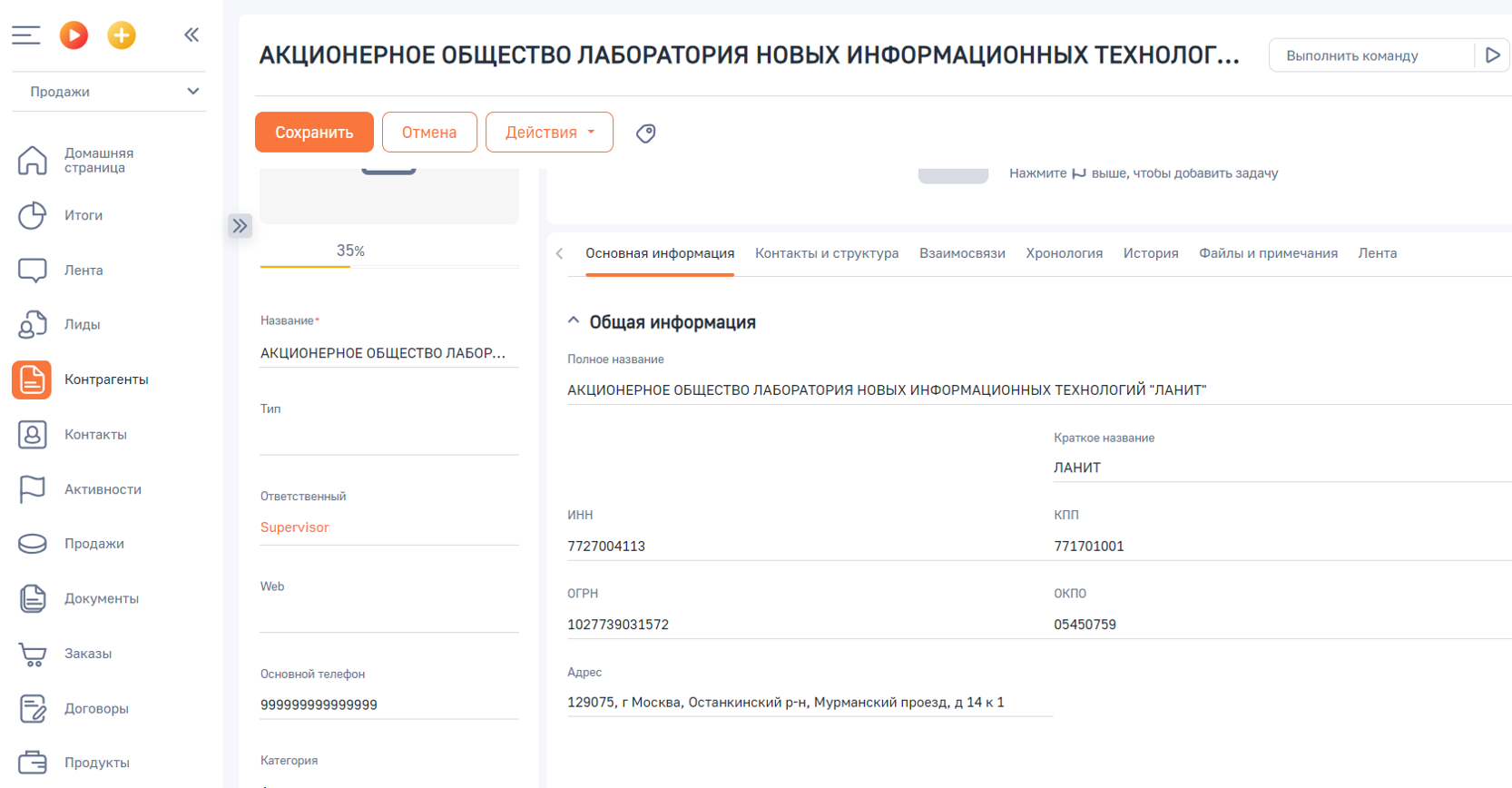Click the Отмена button
The image size is (1512, 788).
click(x=429, y=133)
